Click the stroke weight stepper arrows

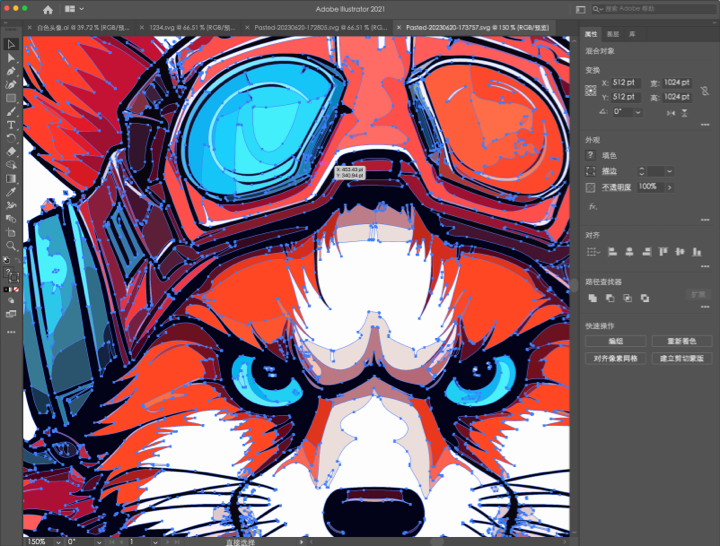coord(641,171)
